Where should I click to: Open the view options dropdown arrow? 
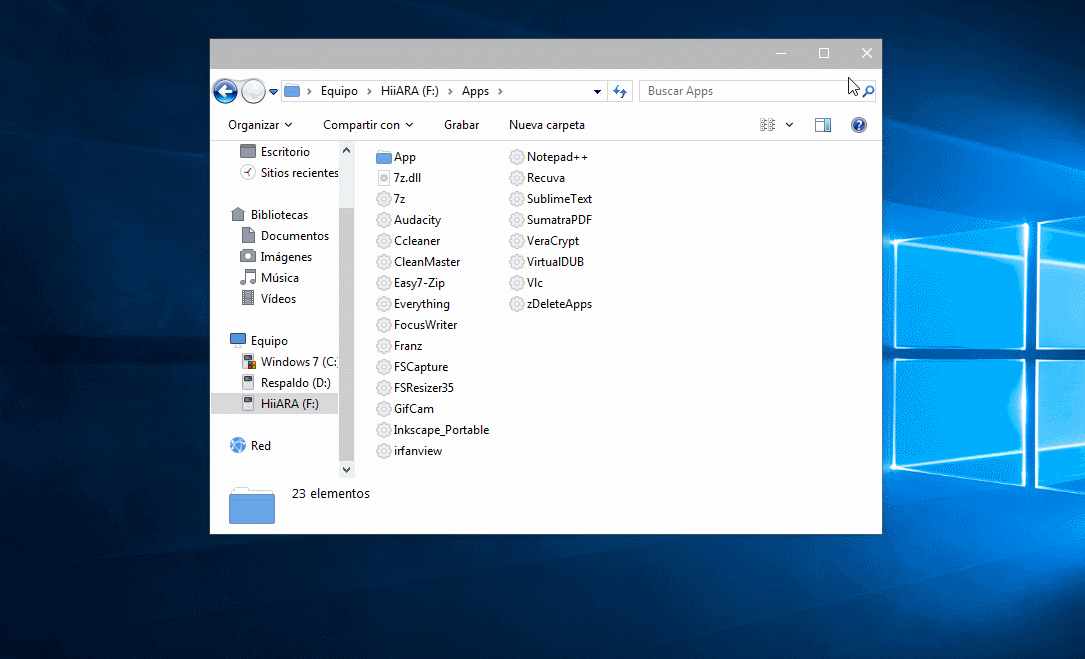790,125
